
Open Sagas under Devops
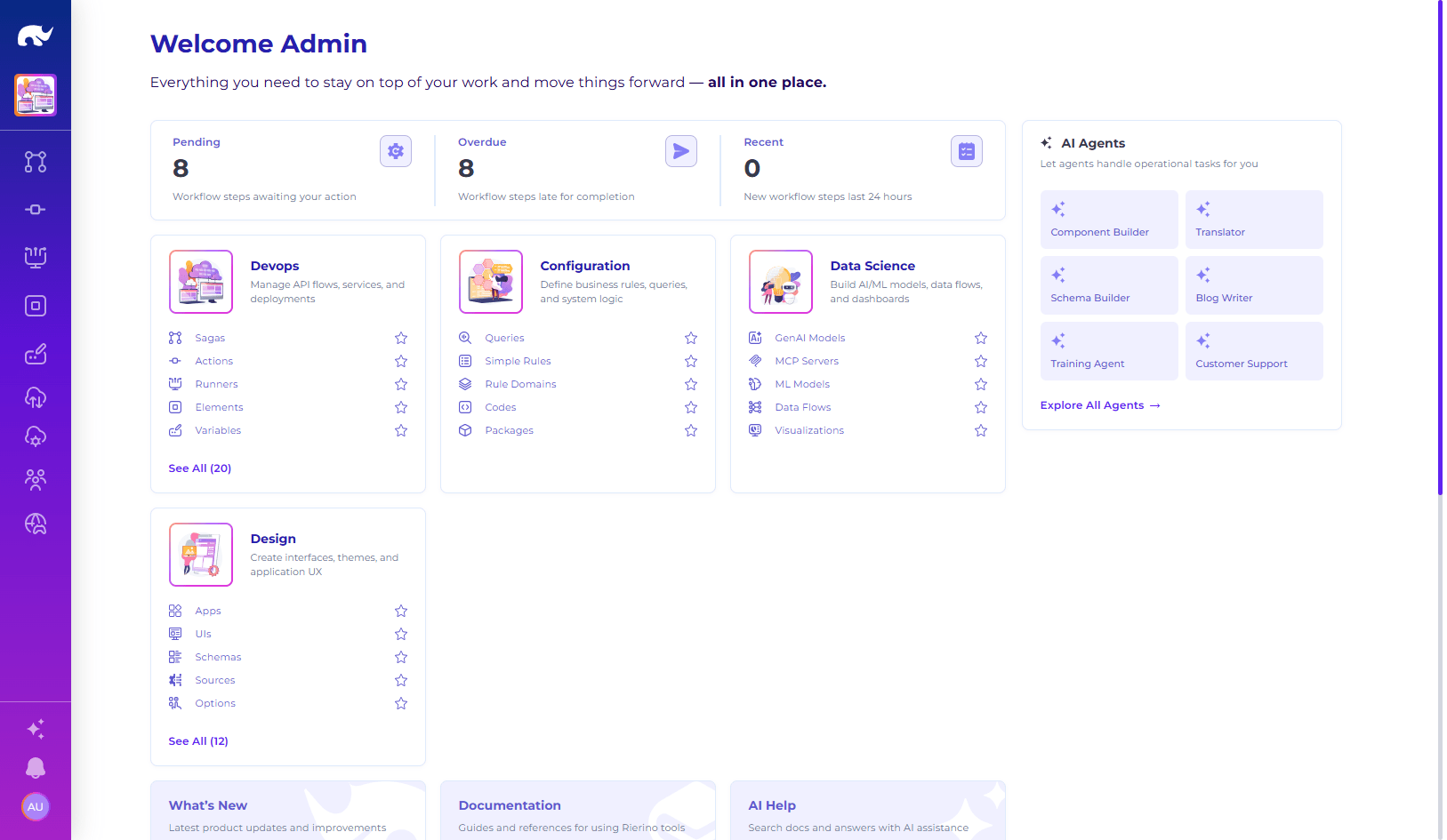[210, 338]
